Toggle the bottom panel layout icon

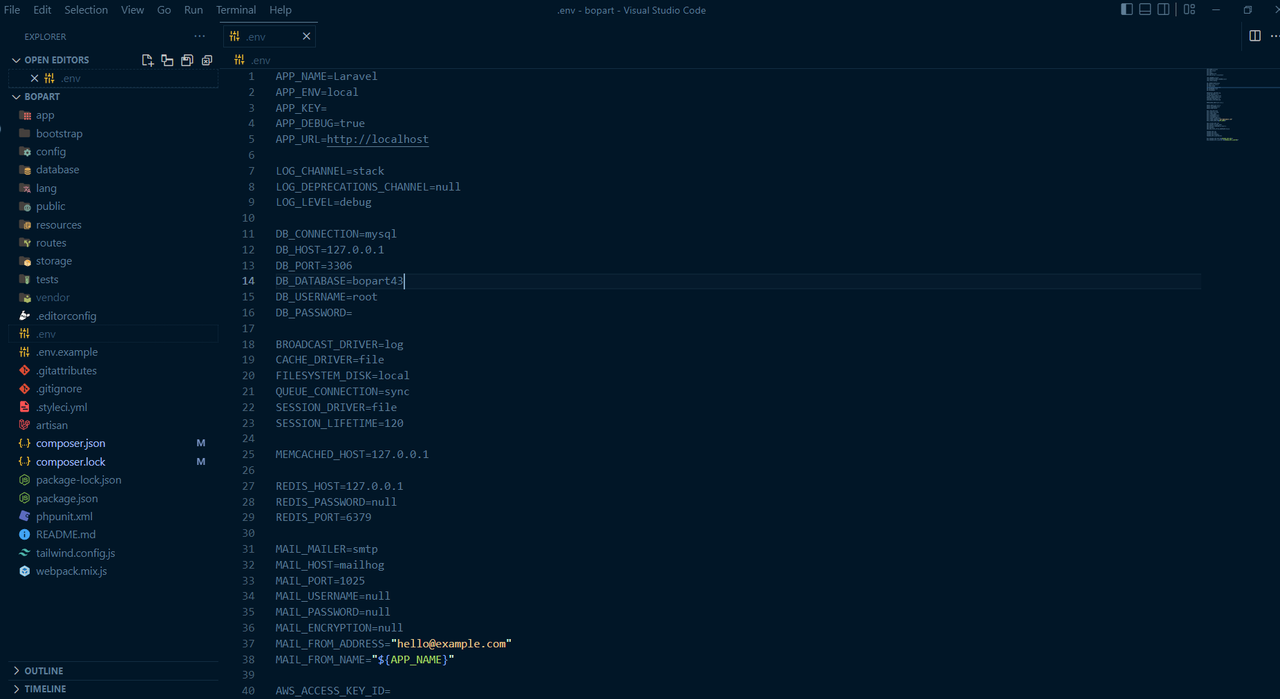click(1145, 10)
